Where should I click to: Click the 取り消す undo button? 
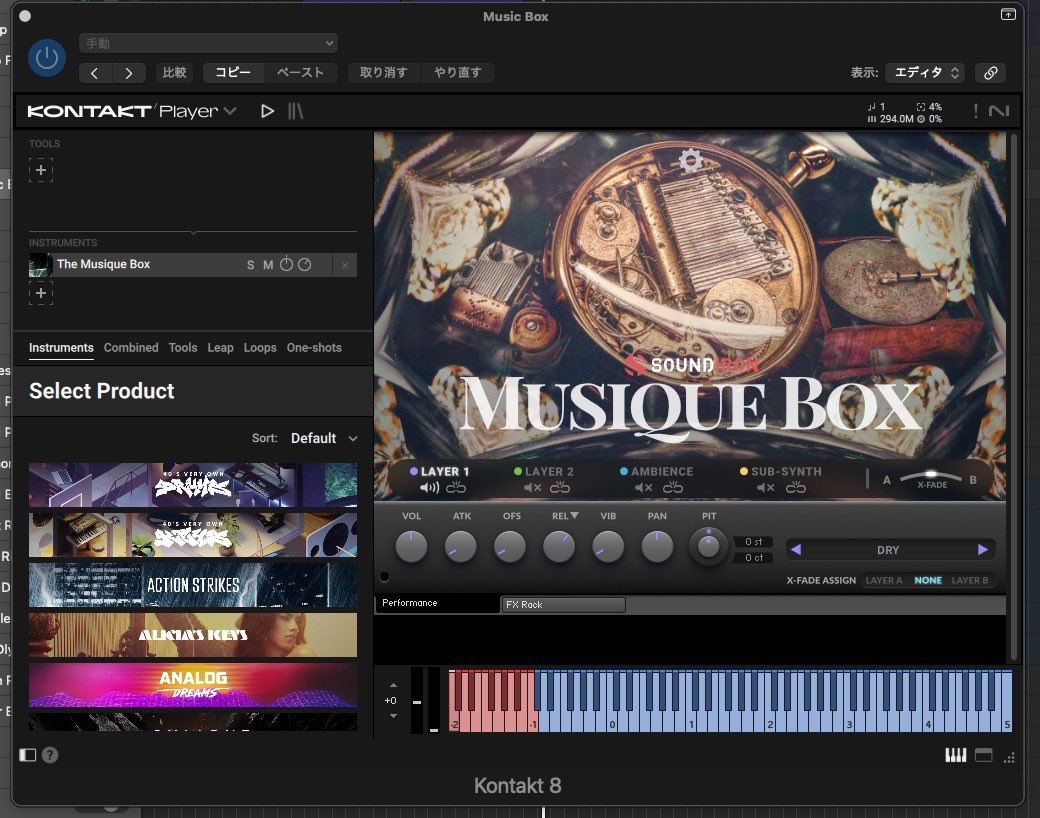383,72
